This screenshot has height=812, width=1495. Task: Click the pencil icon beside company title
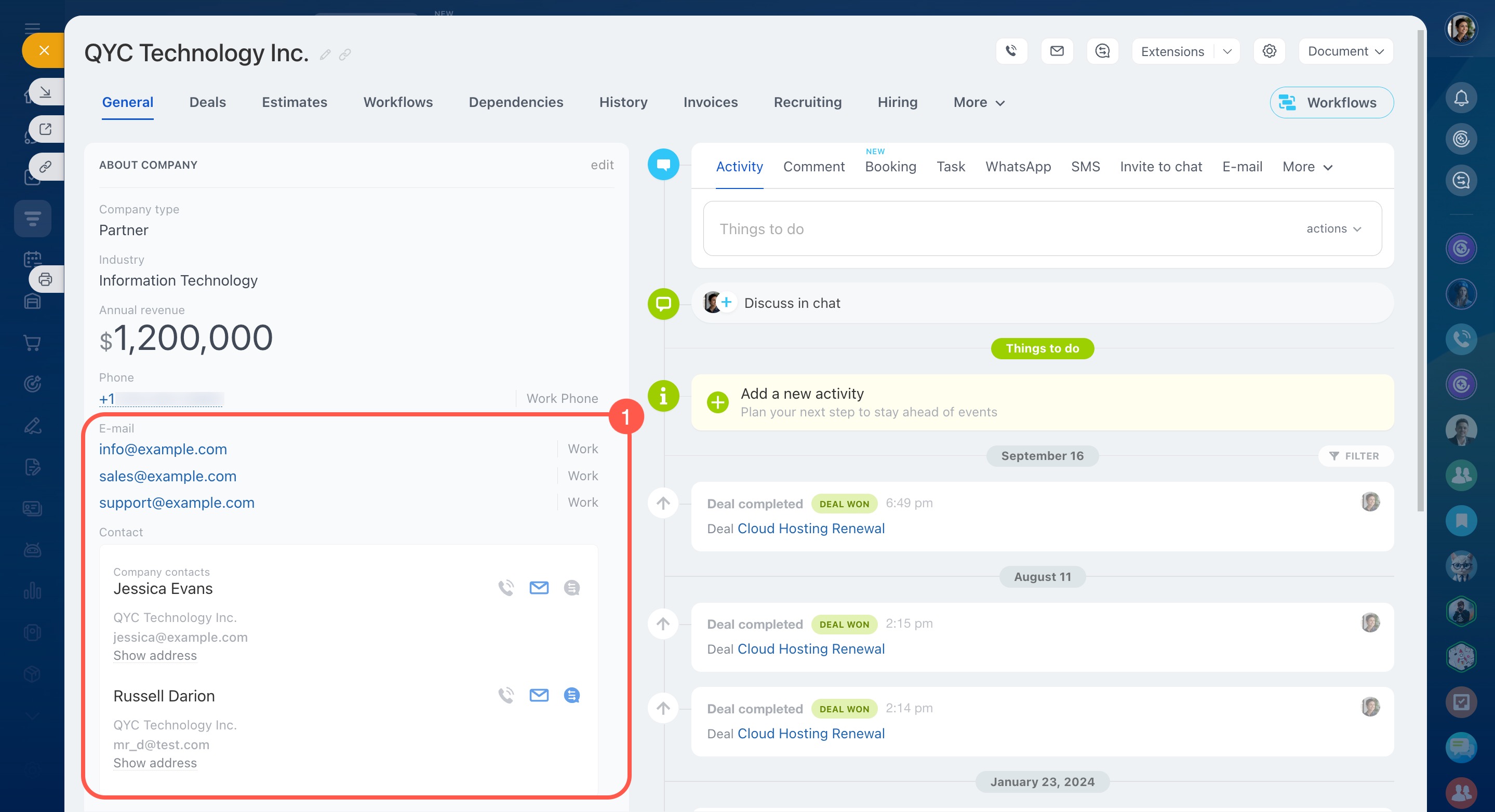point(325,55)
